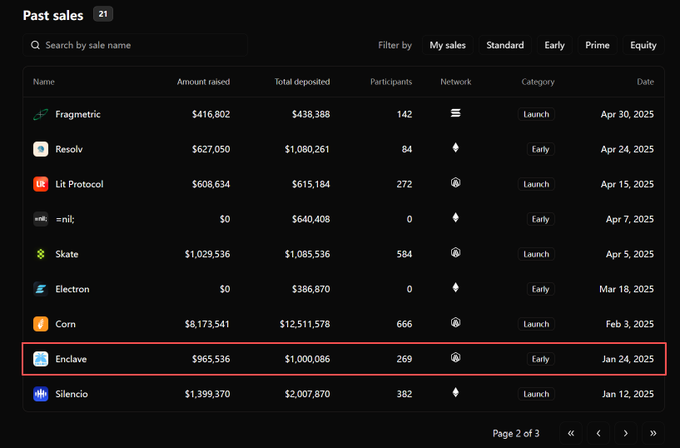Viewport: 680px width, 448px height.
Task: Click the Resolv project logo
Action: coord(40,149)
